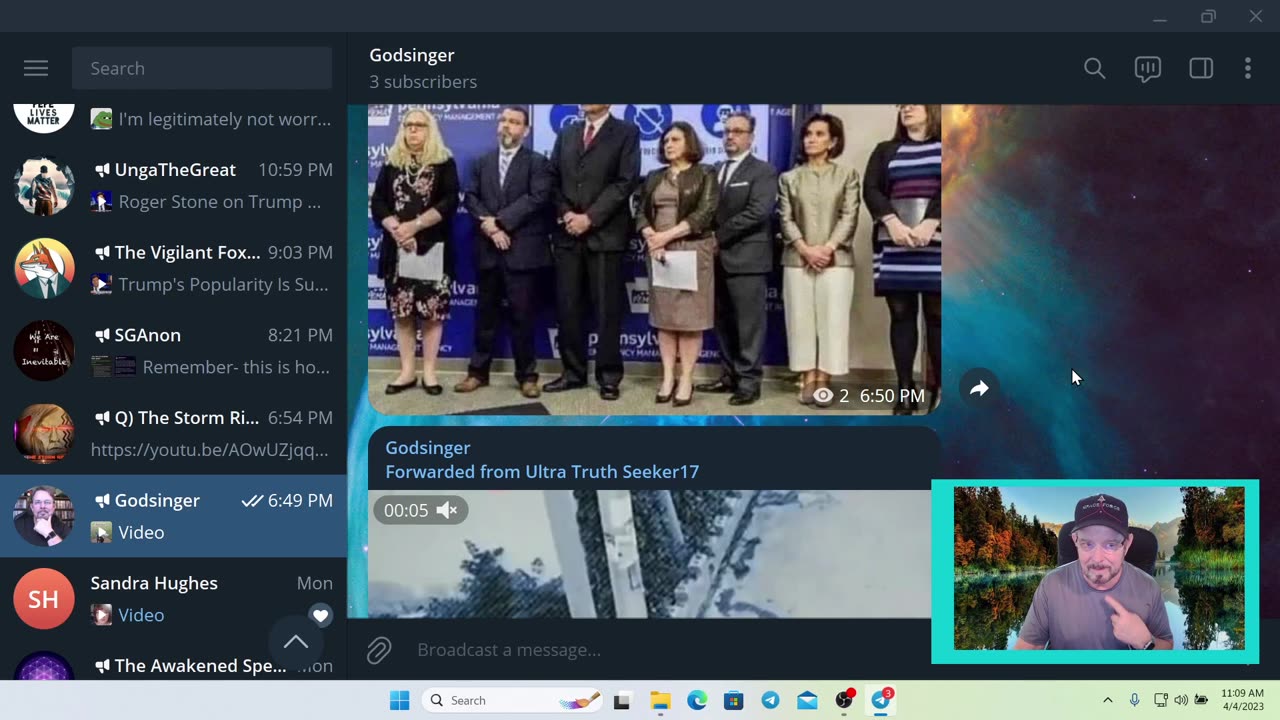The width and height of the screenshot is (1280, 720).
Task: Open Task View on the taskbar
Action: coord(621,701)
